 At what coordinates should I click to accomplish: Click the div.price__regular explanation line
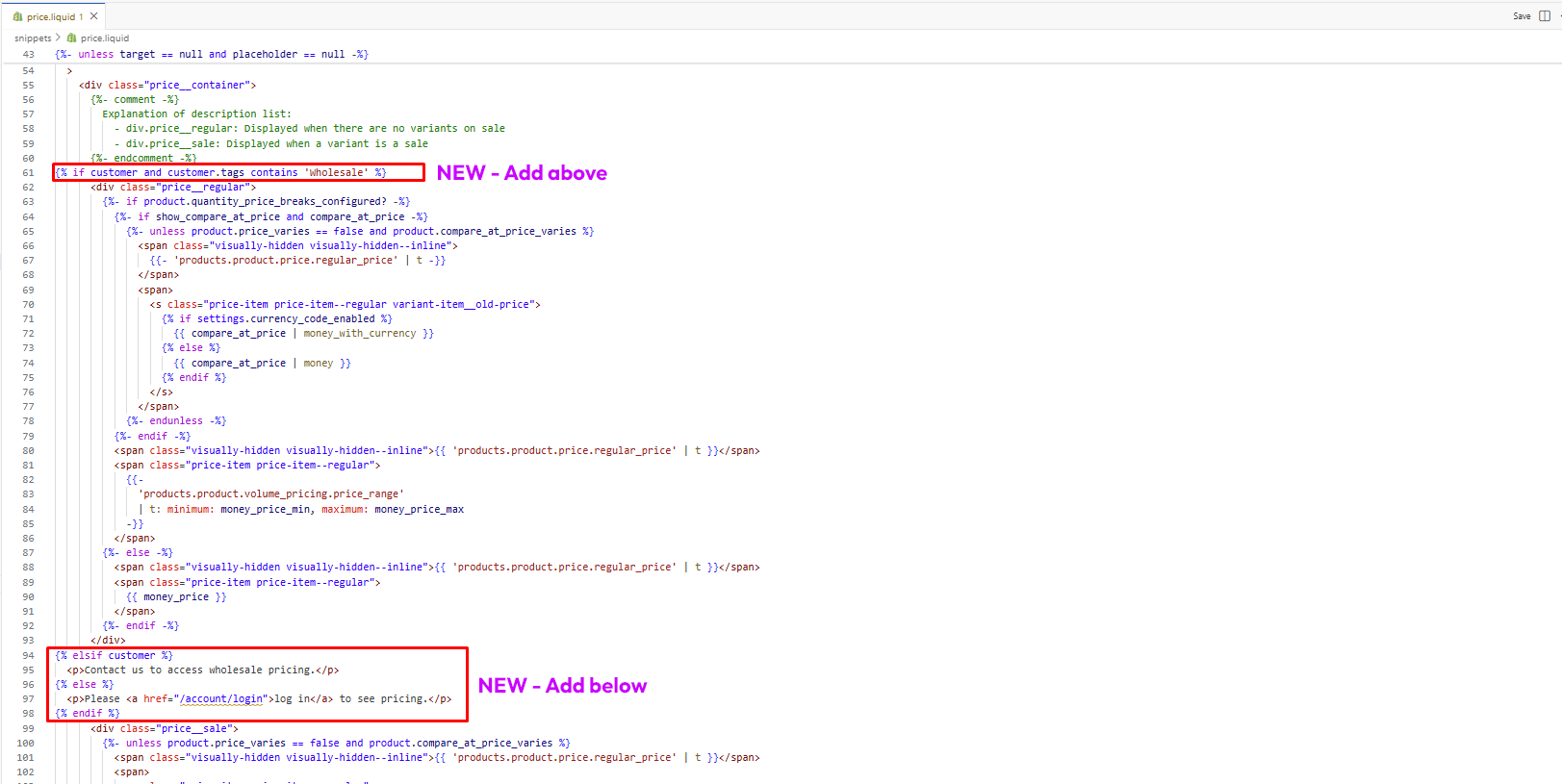click(309, 128)
